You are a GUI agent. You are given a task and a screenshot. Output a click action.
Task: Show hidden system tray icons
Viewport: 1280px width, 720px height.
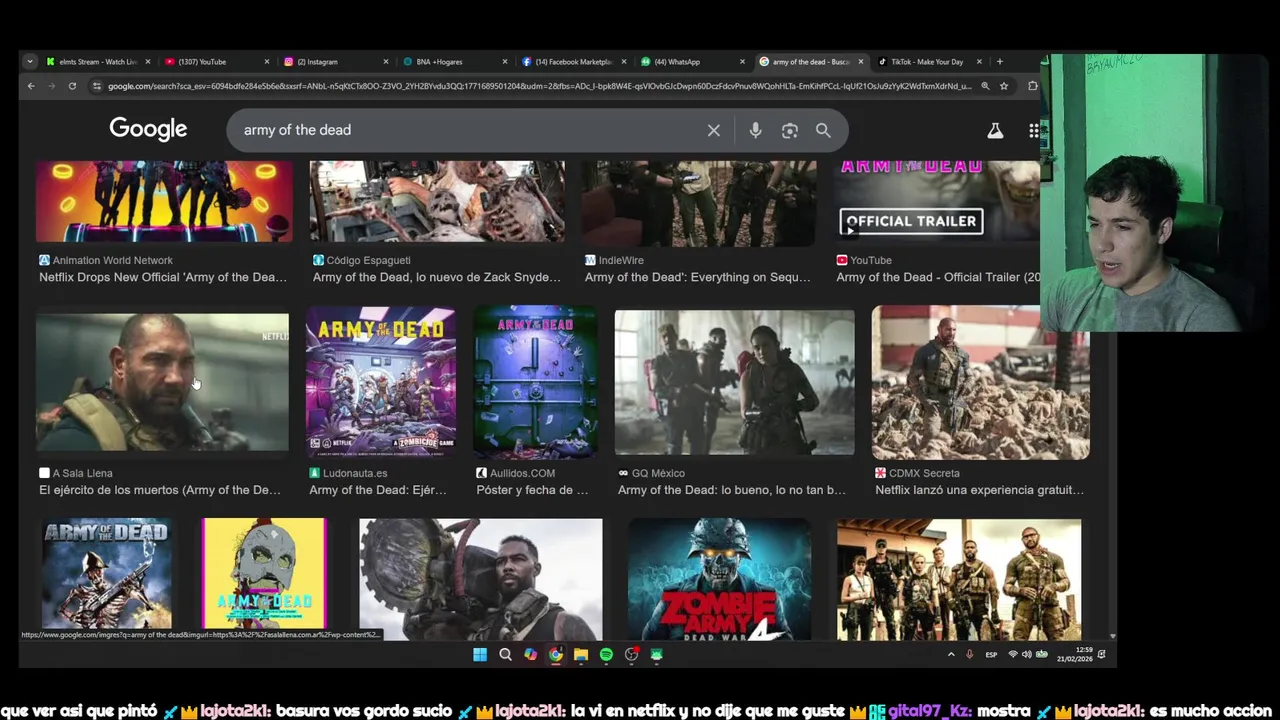point(951,655)
